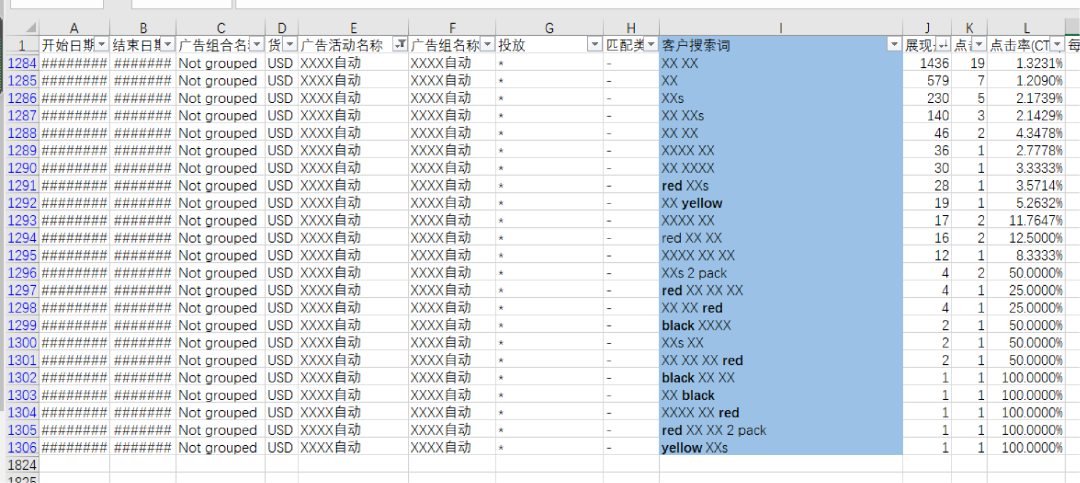Open filter dropdown for 客户搜索词 column
This screenshot has width=1080, height=483.
pos(894,45)
